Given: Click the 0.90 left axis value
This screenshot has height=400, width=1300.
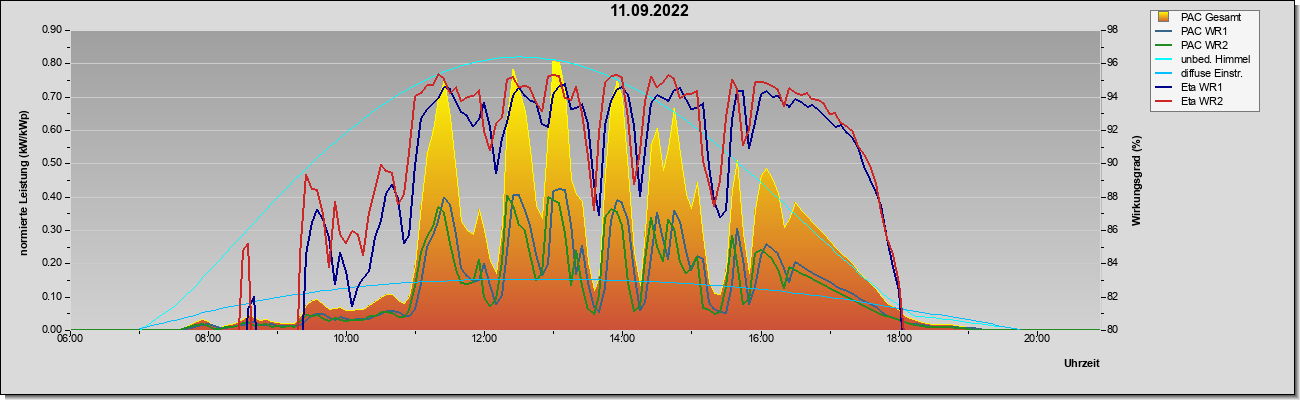Looking at the screenshot, I should (x=52, y=30).
